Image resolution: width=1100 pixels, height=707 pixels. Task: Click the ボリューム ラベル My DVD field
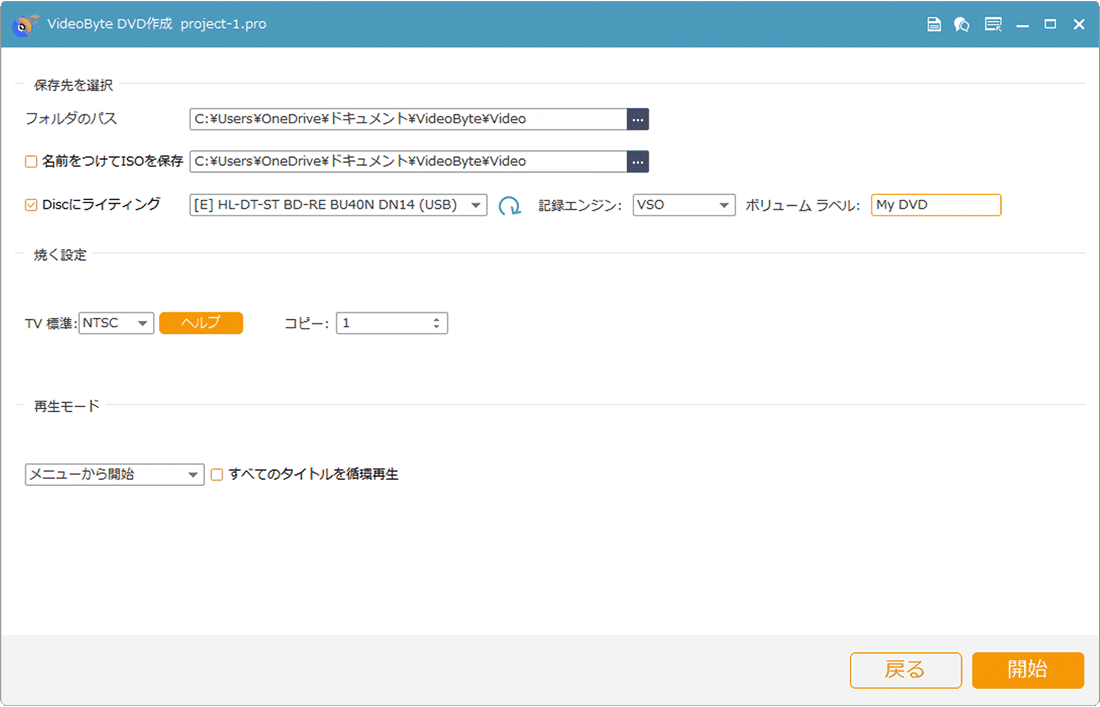pos(935,205)
